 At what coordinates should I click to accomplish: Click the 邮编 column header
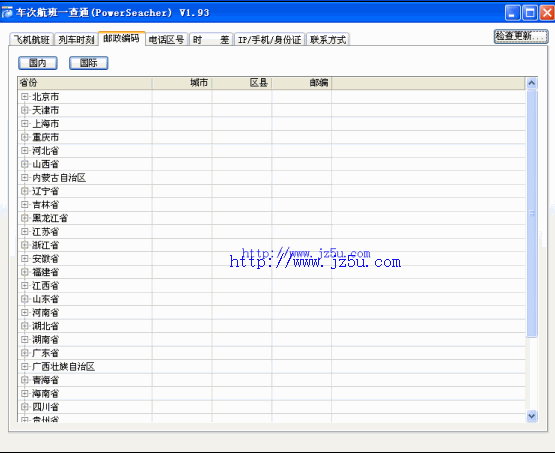[x=302, y=83]
